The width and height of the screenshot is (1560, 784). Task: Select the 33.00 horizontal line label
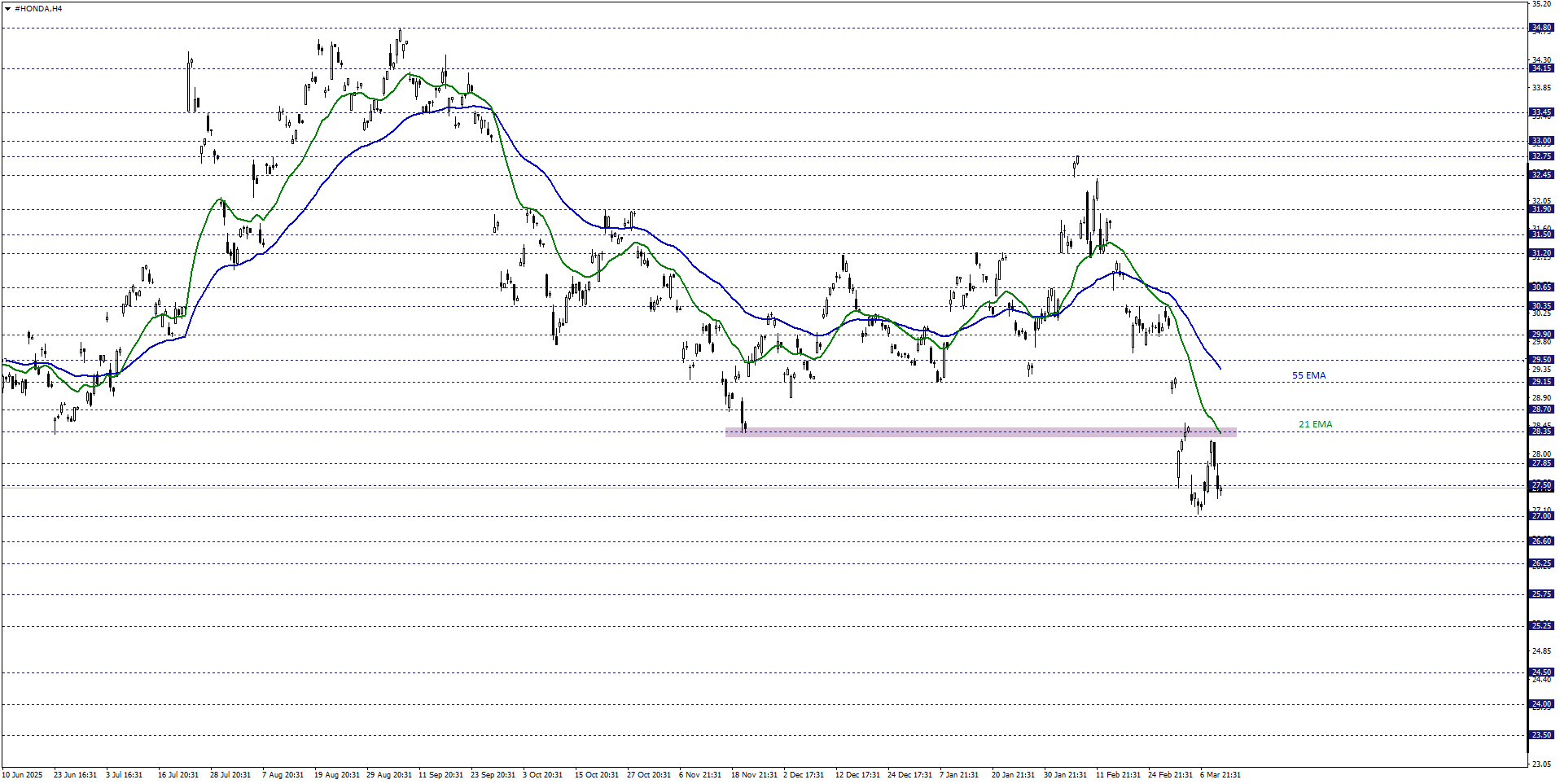1541,141
